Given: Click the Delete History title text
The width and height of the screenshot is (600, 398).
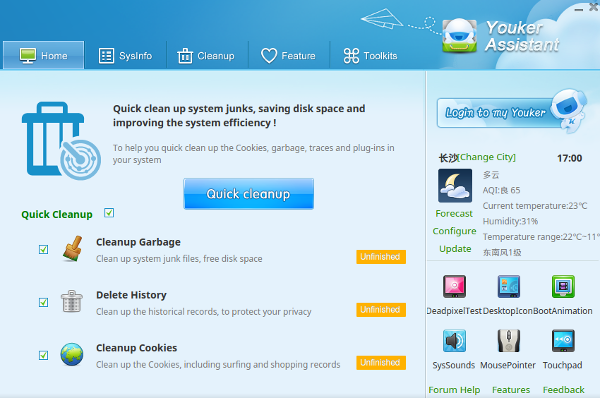Looking at the screenshot, I should [131, 295].
